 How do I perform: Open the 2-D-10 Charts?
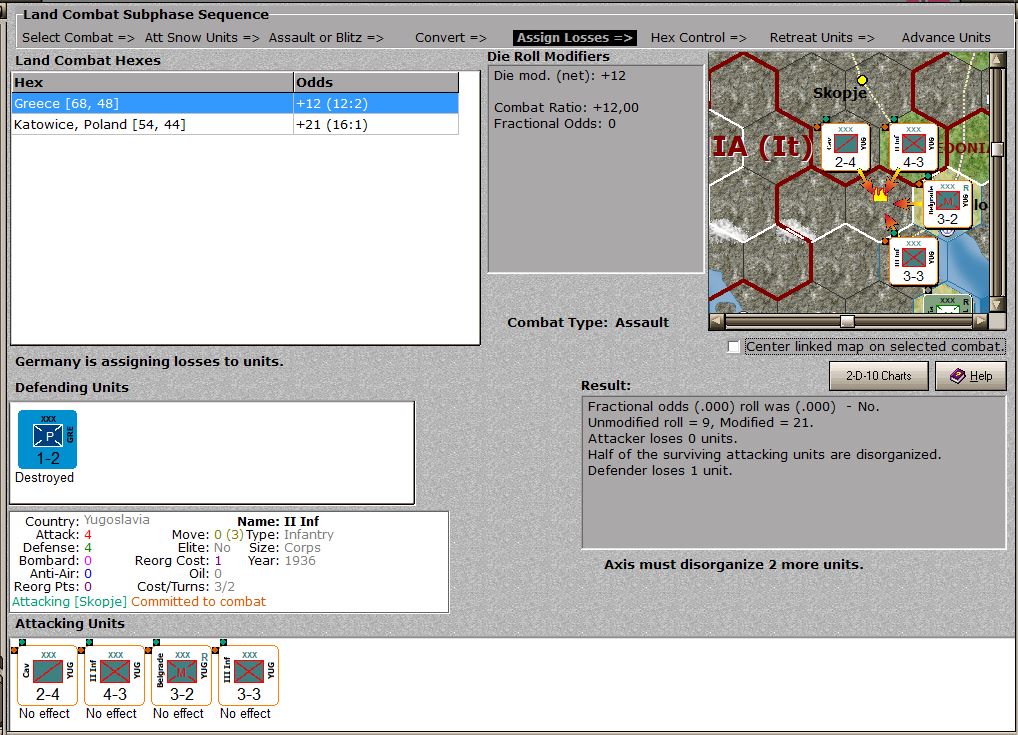coord(878,376)
